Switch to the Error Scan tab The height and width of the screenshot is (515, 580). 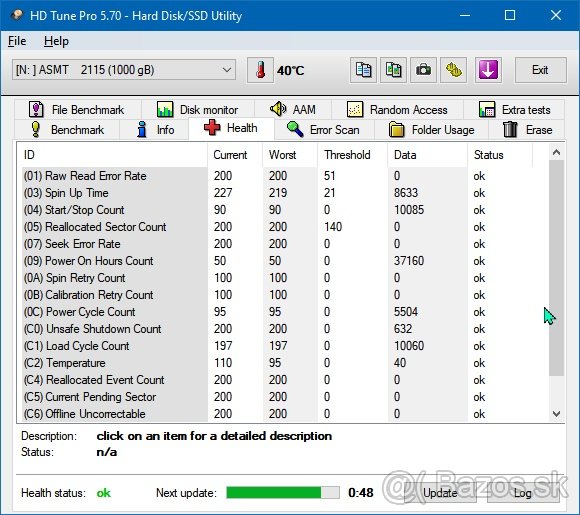pyautogui.click(x=324, y=130)
